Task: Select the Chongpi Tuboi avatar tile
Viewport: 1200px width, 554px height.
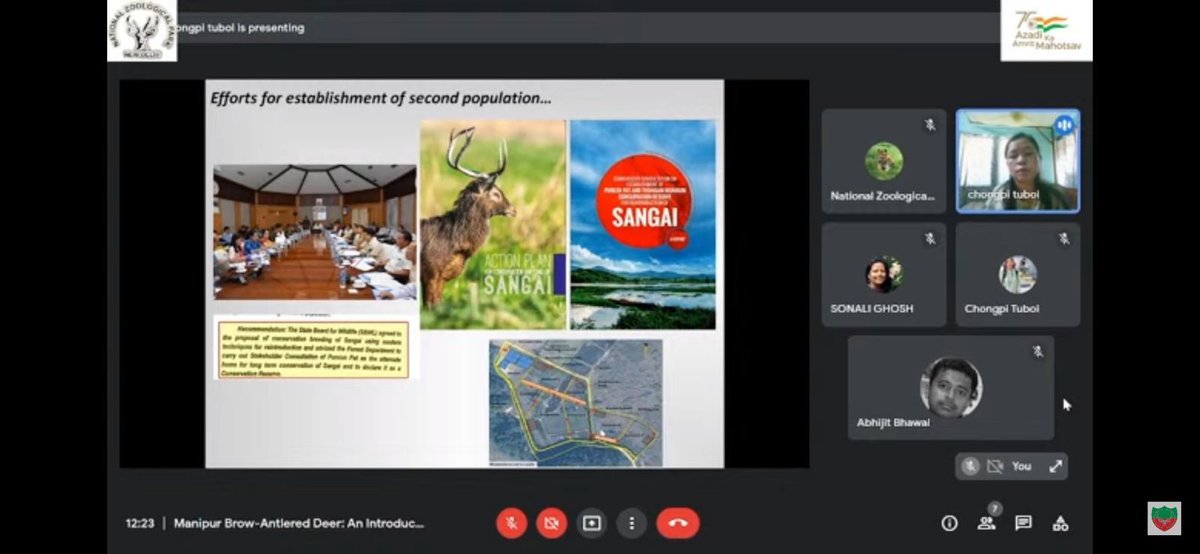Action: pos(1018,274)
